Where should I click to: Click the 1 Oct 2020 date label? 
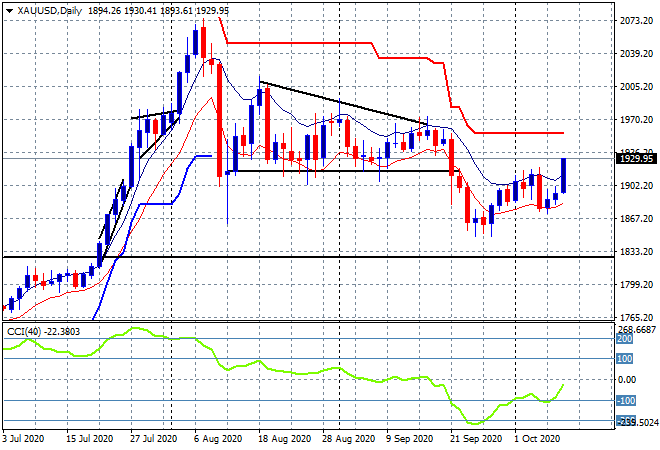(538, 439)
